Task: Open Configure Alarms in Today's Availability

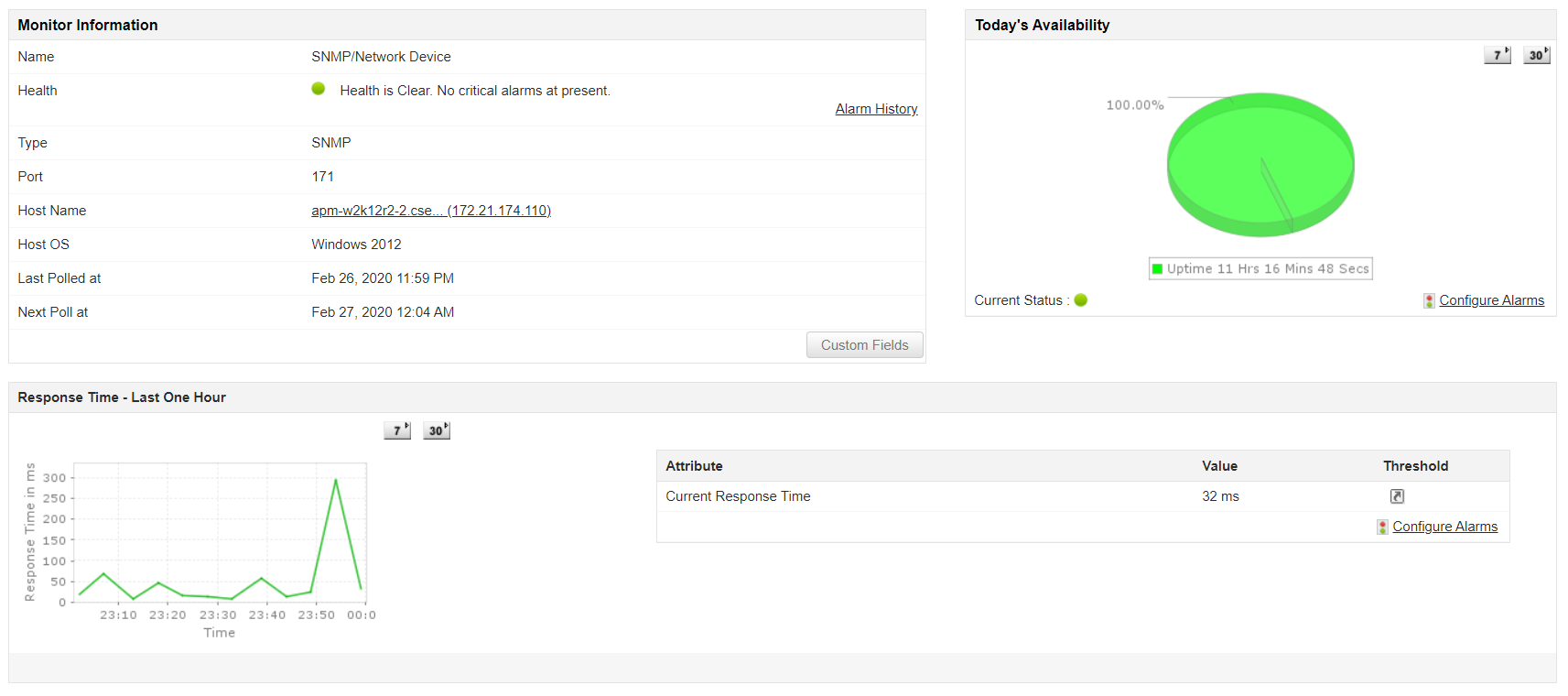Action: pyautogui.click(x=1491, y=300)
